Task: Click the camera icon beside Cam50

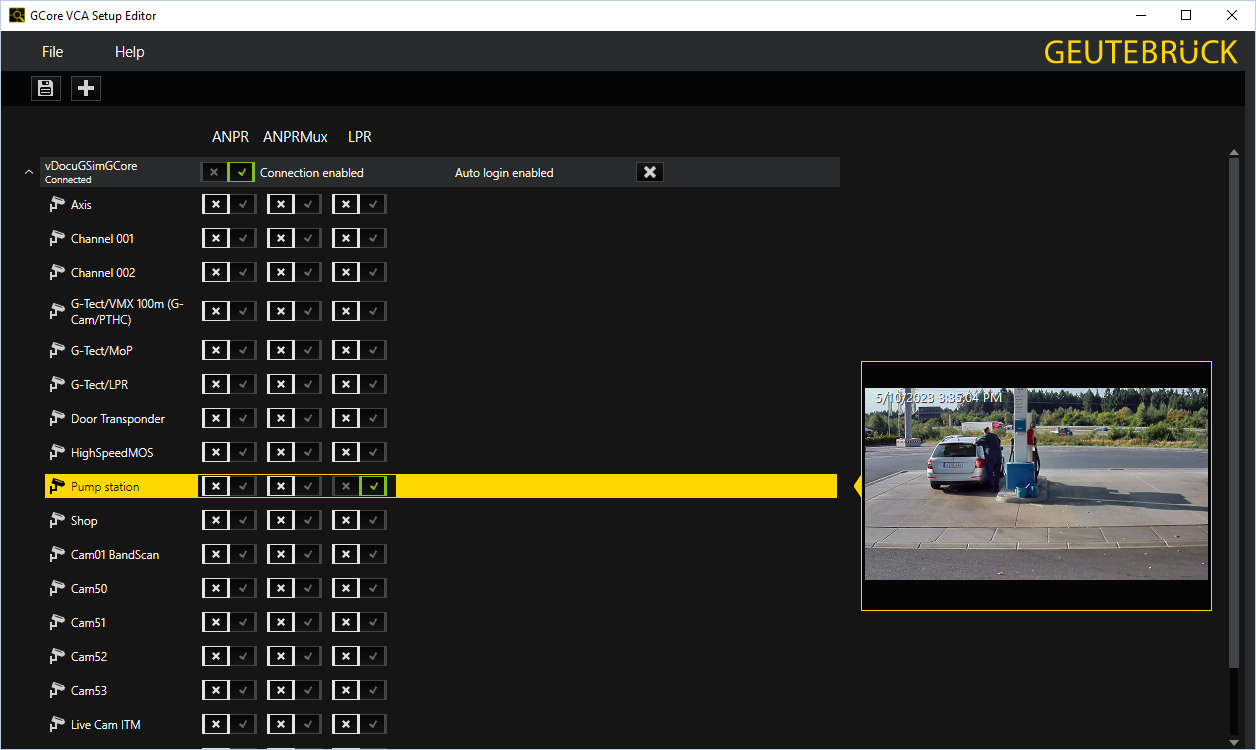Action: (57, 589)
